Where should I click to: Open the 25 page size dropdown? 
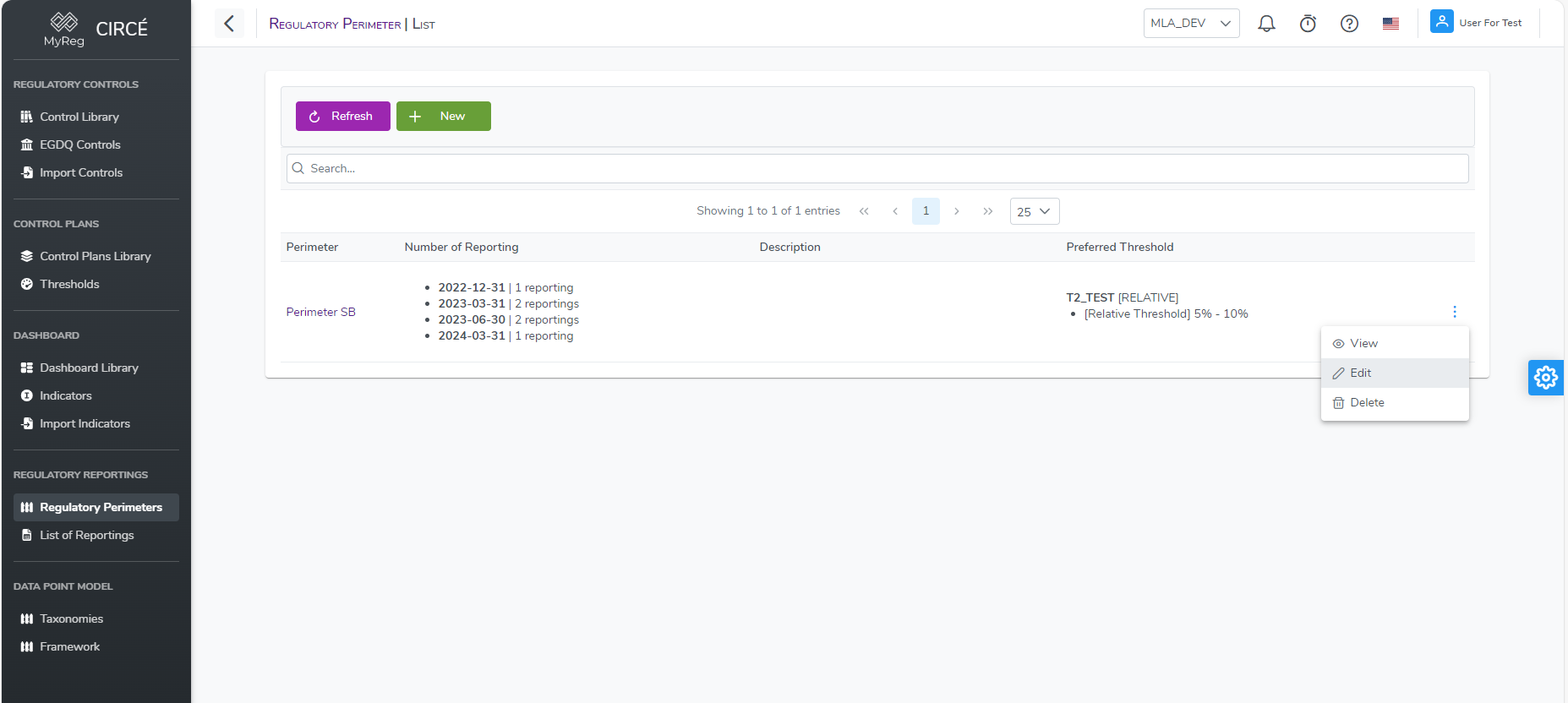point(1034,211)
